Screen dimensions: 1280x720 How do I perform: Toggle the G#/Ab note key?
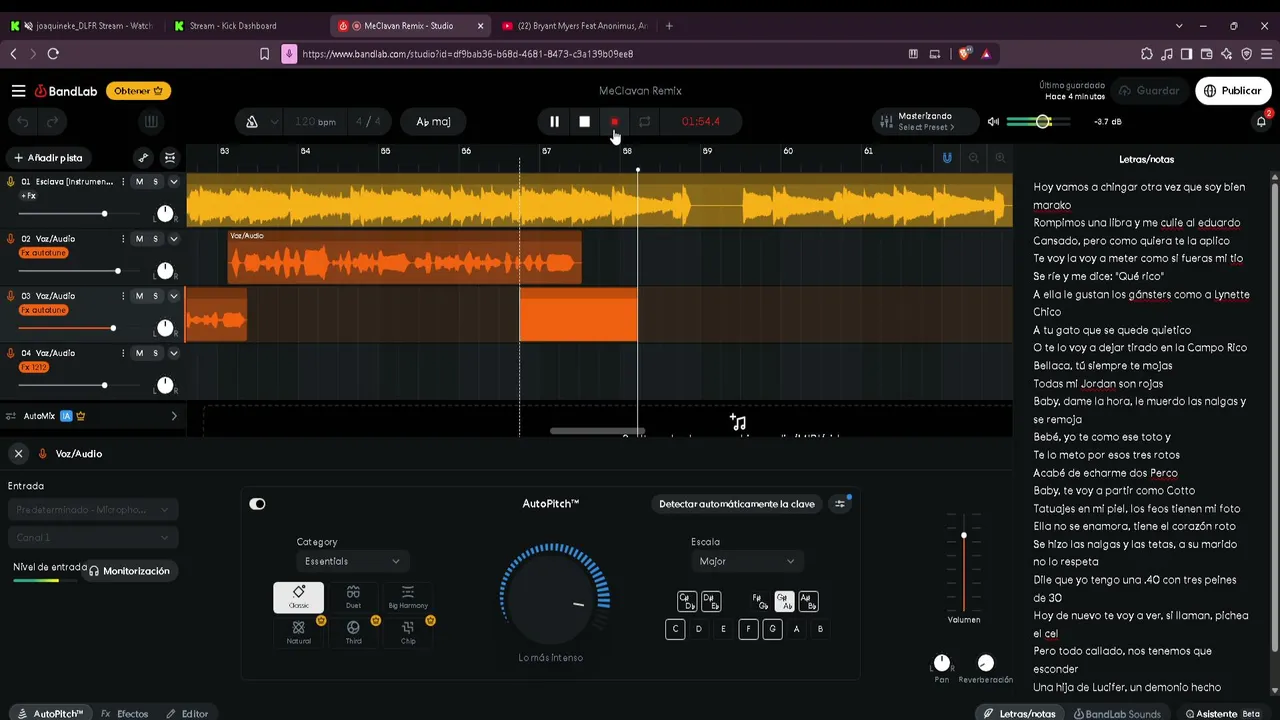[784, 601]
